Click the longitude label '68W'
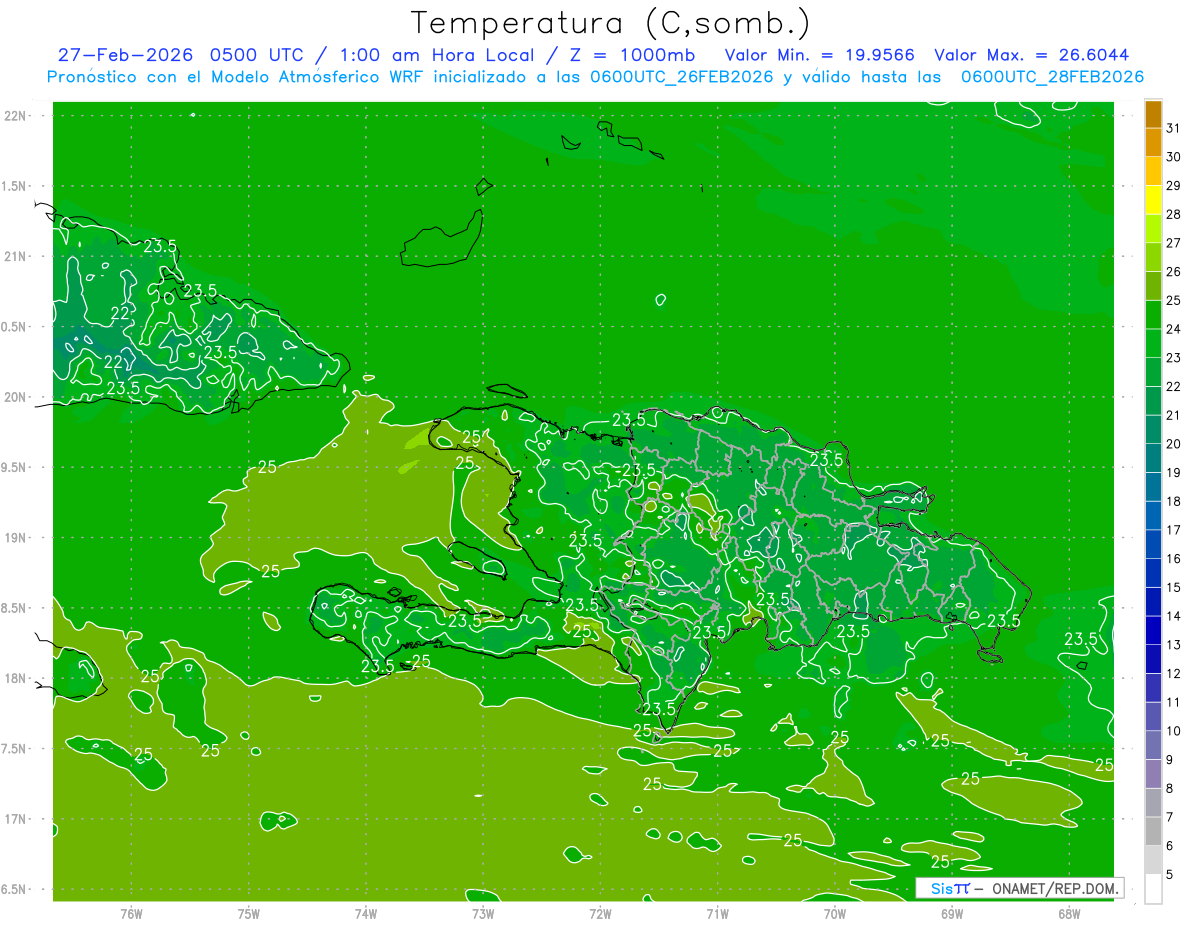The image size is (1200, 927). click(x=1069, y=913)
